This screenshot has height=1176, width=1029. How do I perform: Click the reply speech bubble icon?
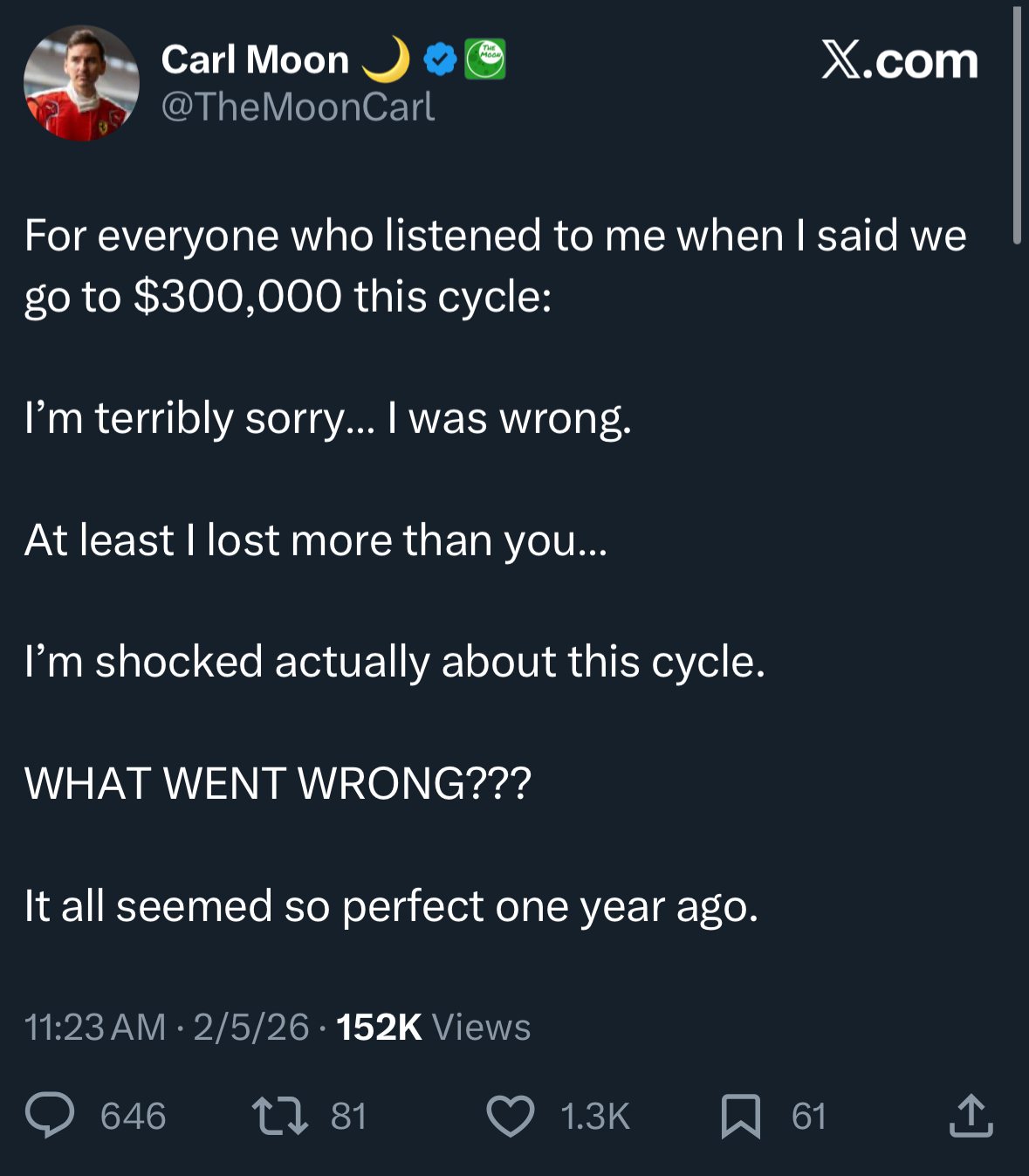[x=50, y=1116]
